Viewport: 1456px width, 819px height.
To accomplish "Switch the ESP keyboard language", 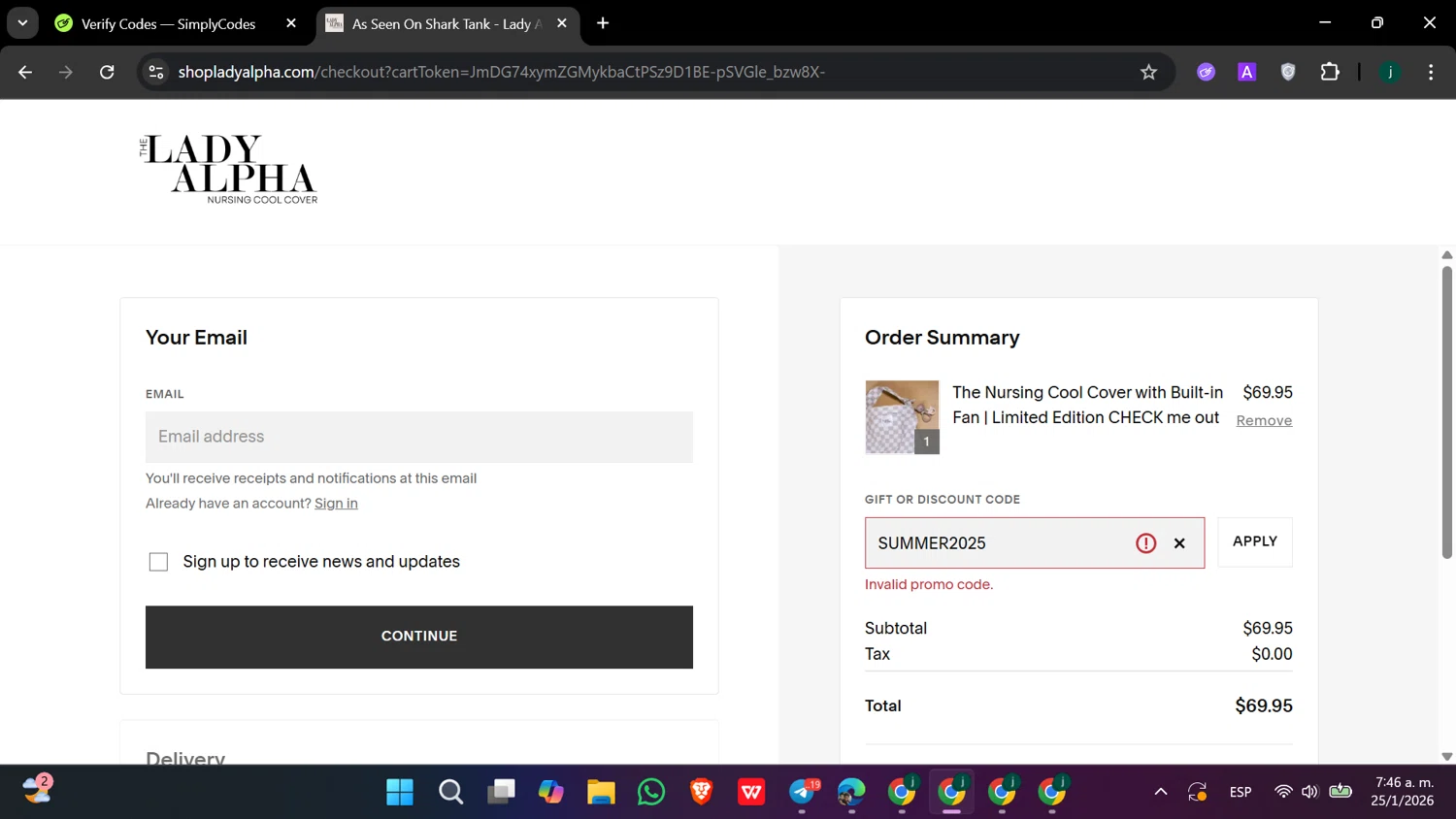I will [1241, 793].
